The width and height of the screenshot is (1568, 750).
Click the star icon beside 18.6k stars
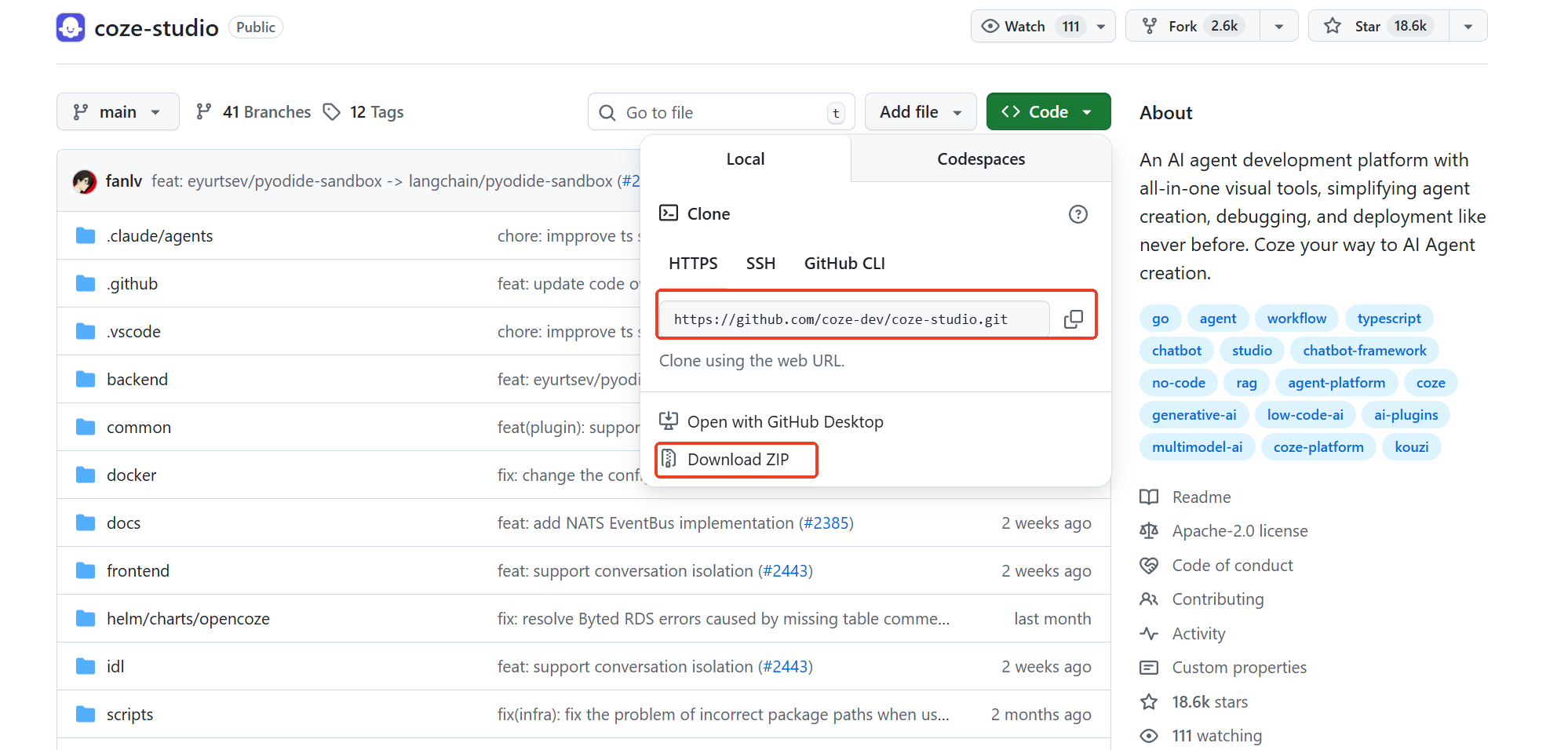[1149, 702]
